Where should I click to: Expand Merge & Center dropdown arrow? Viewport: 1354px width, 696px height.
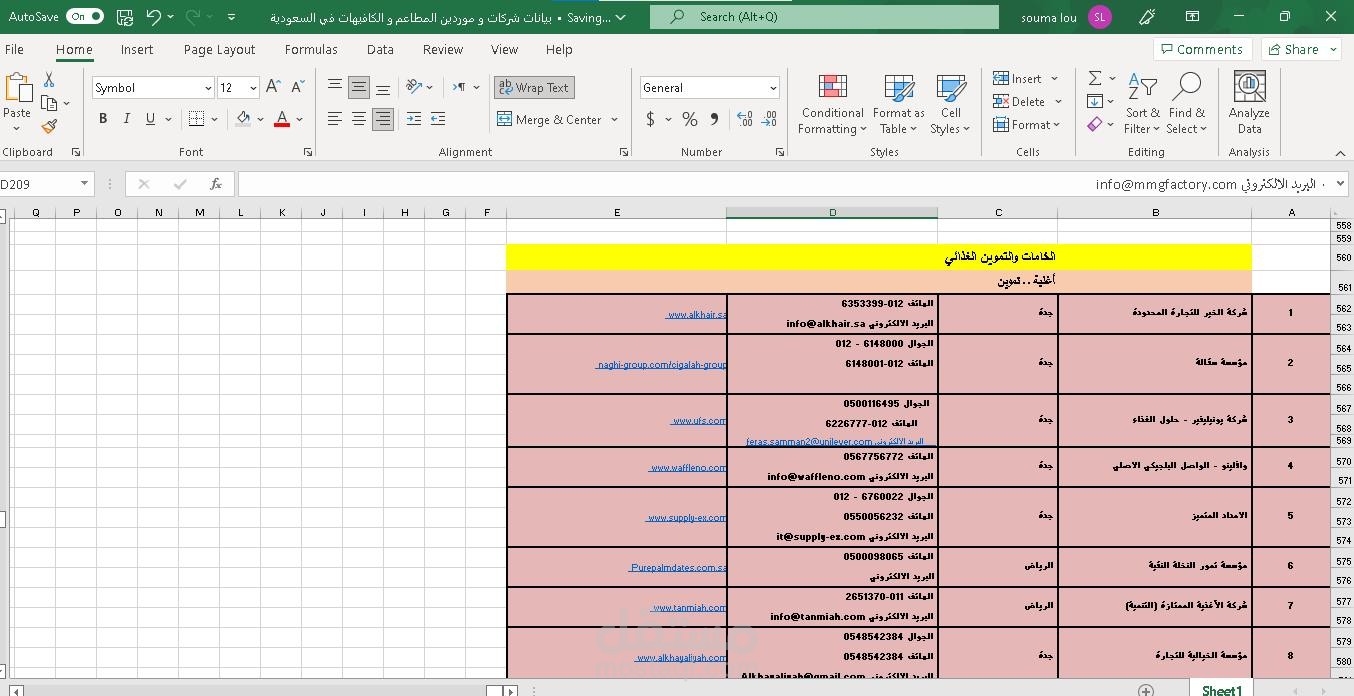point(614,120)
